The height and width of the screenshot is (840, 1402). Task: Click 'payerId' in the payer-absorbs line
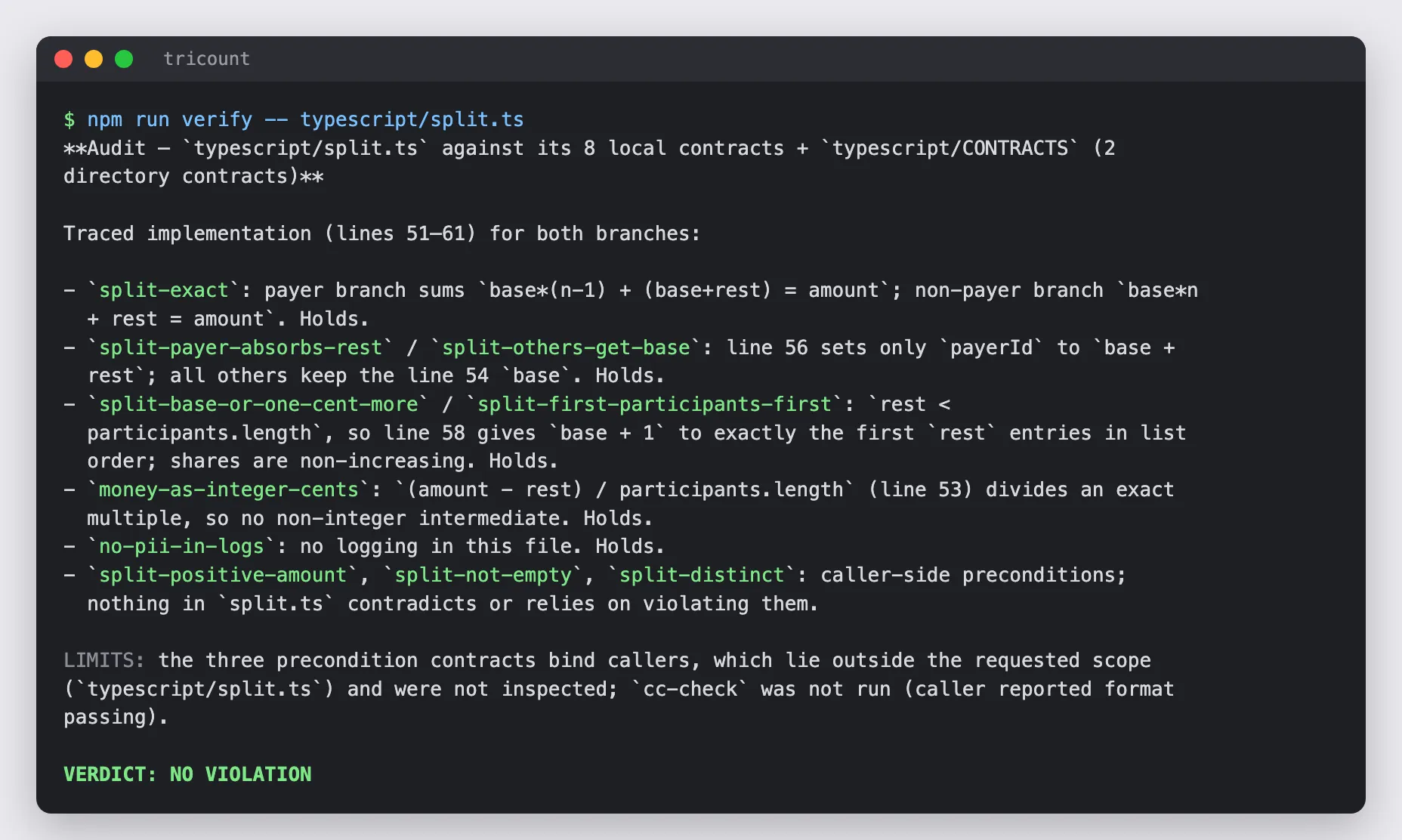pyautogui.click(x=991, y=347)
